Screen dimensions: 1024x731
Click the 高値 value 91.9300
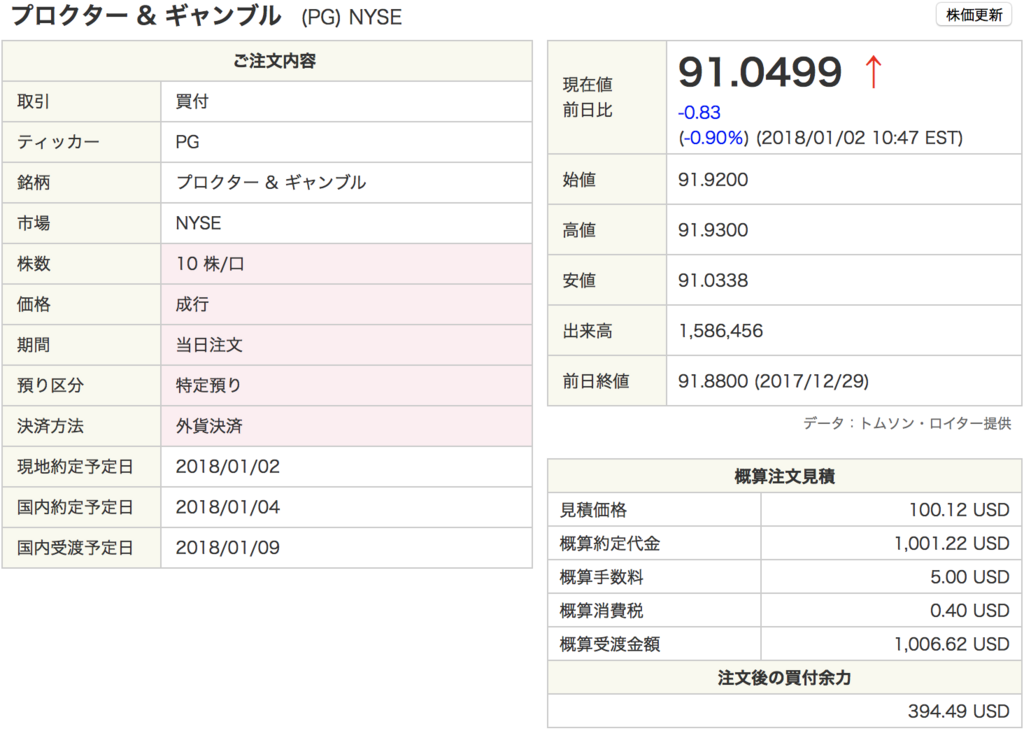(x=713, y=230)
